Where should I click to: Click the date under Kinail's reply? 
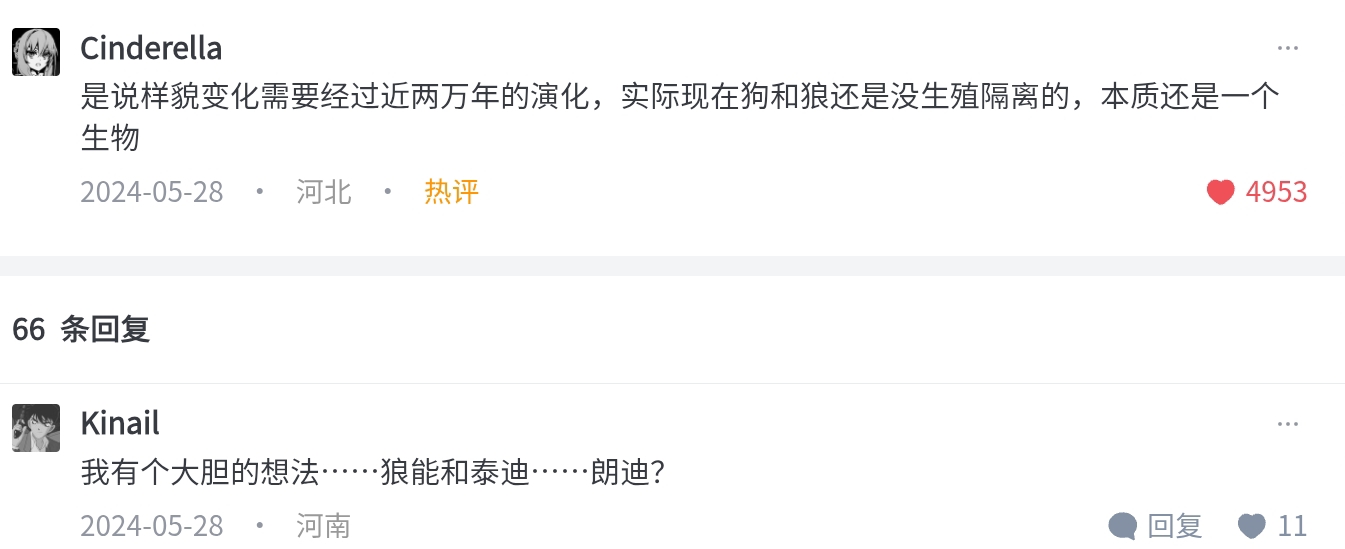pos(152,526)
